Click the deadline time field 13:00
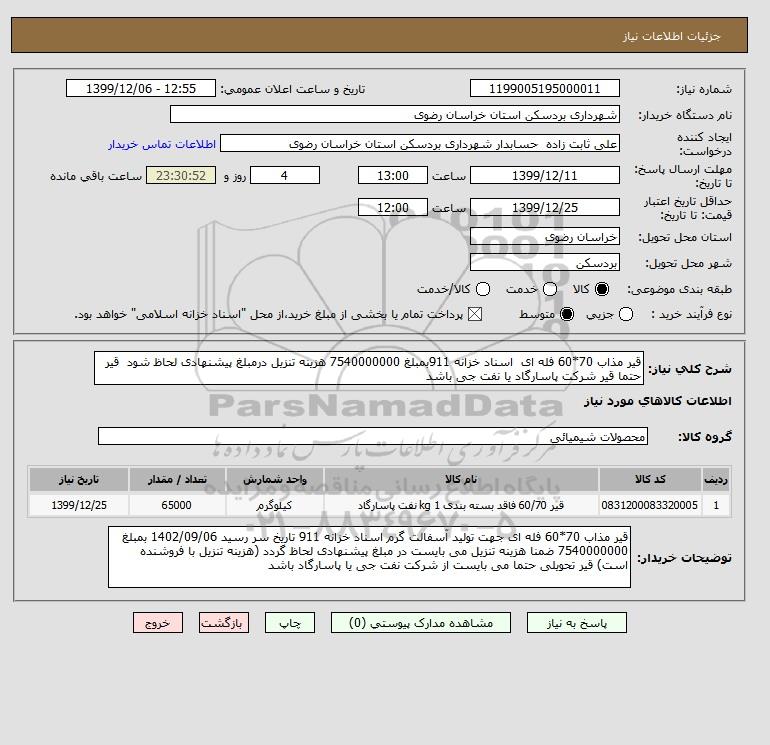The height and width of the screenshot is (745, 770). tap(393, 175)
